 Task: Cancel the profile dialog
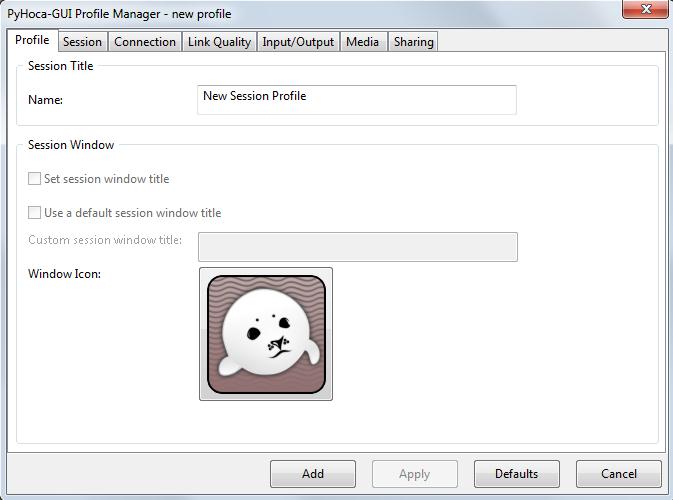619,474
